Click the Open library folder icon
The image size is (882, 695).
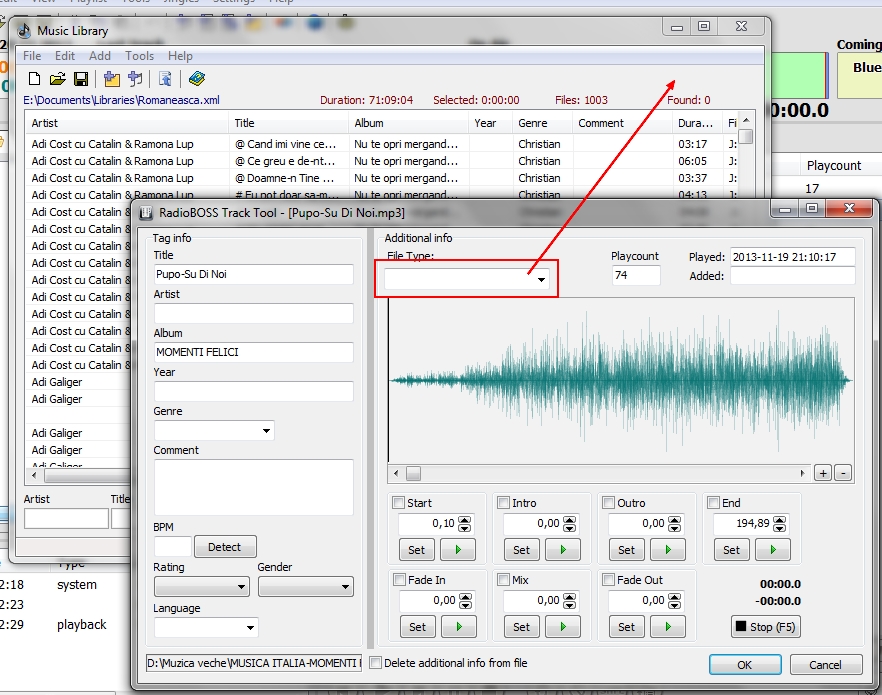pos(57,79)
